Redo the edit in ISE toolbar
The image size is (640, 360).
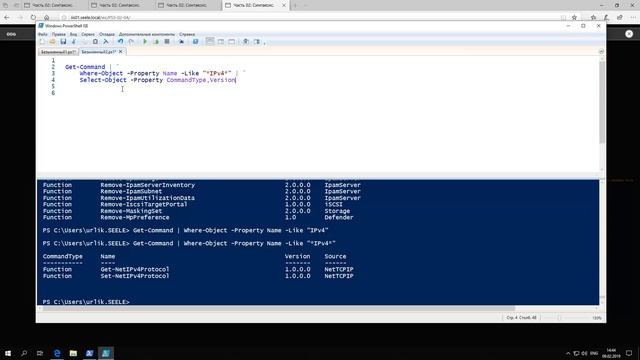point(131,42)
